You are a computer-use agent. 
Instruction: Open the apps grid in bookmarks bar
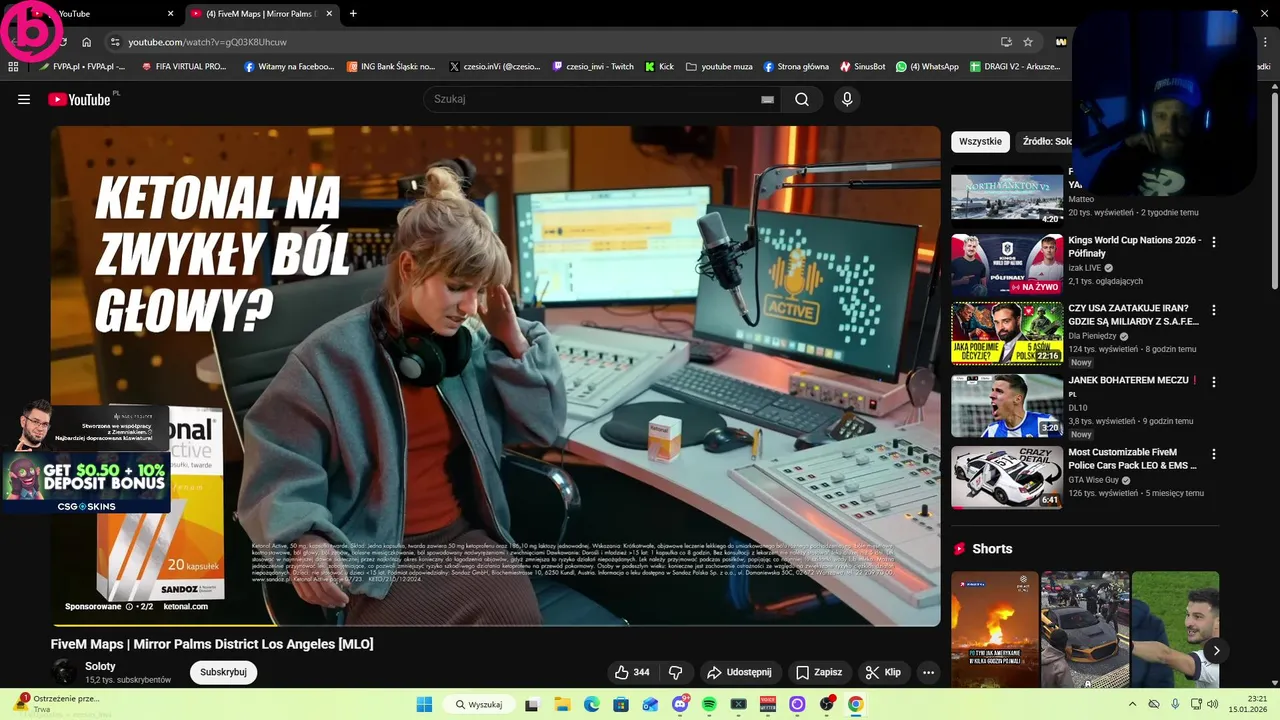pyautogui.click(x=13, y=67)
